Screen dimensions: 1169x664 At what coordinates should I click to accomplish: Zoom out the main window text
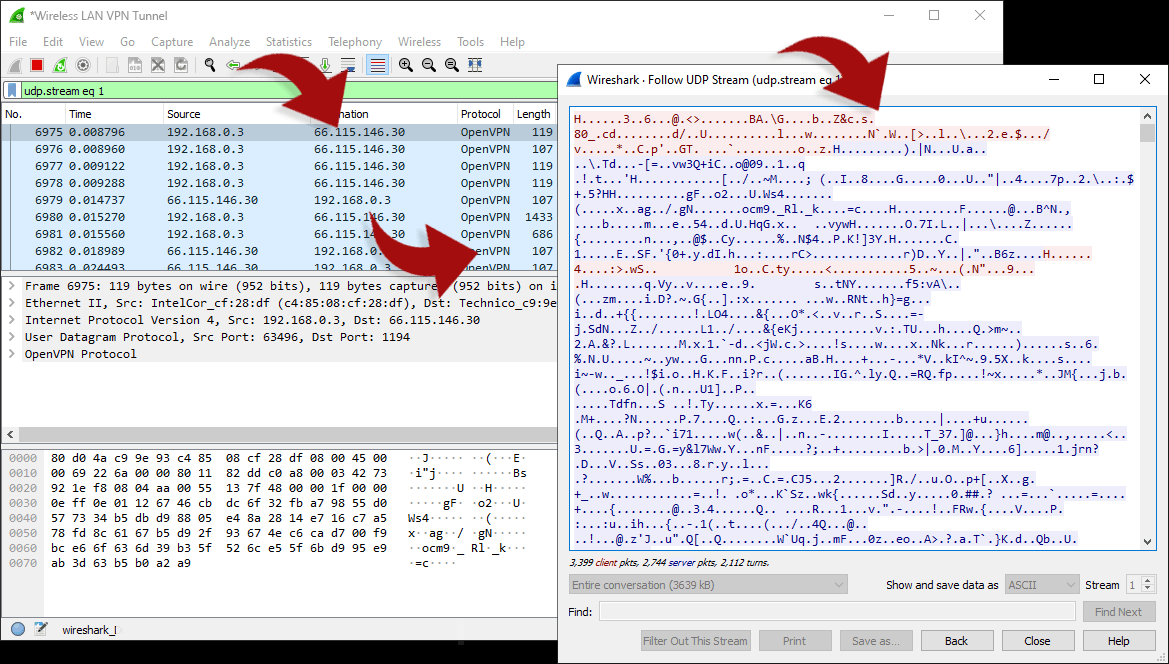[429, 66]
